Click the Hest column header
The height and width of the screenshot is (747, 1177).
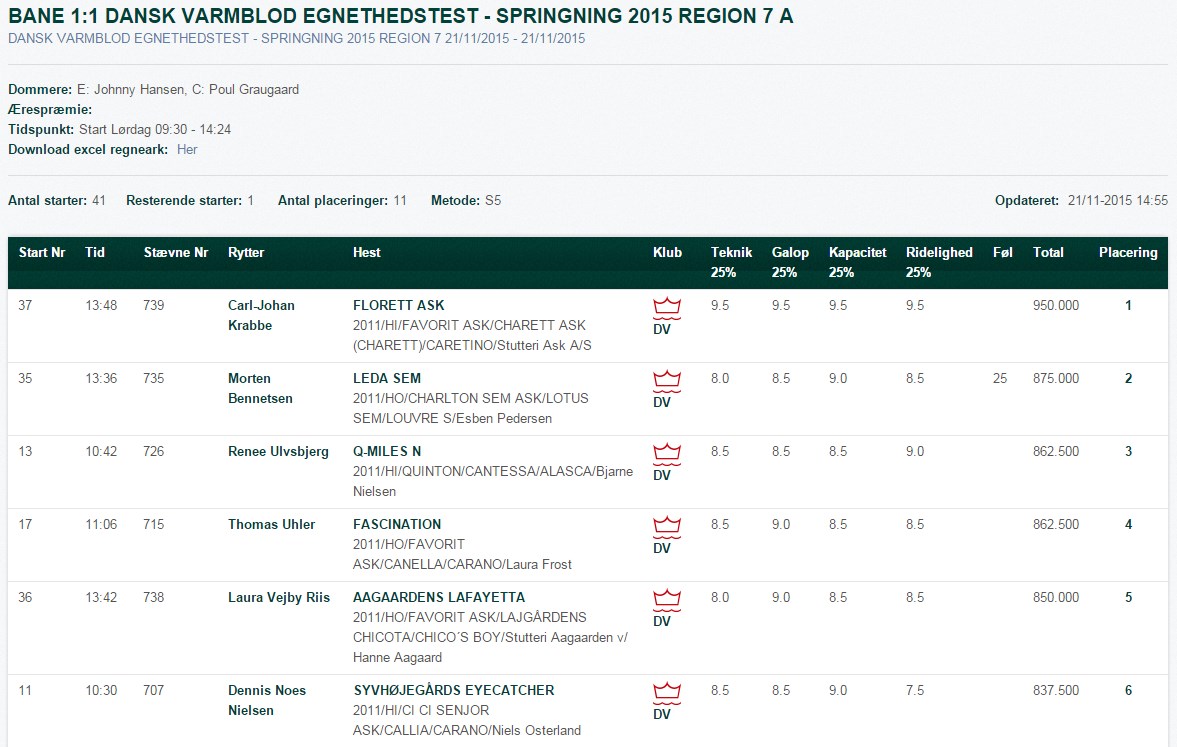[x=366, y=252]
